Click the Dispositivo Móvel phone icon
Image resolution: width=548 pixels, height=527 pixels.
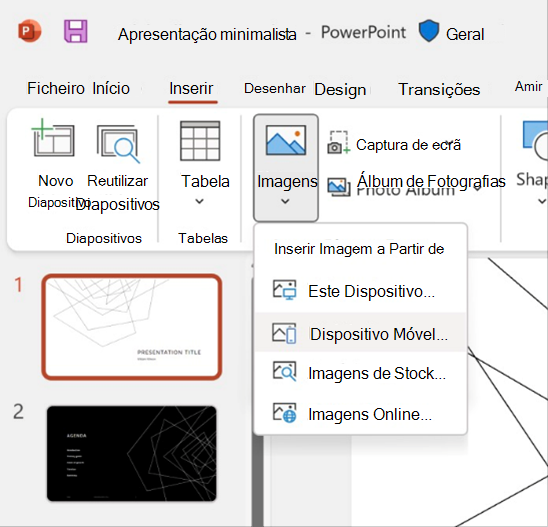[284, 333]
